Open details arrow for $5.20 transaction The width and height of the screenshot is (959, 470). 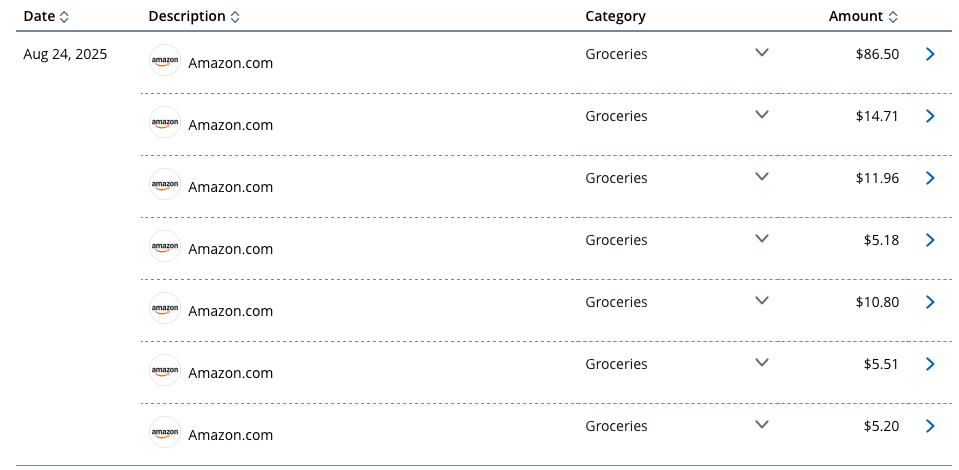(930, 426)
